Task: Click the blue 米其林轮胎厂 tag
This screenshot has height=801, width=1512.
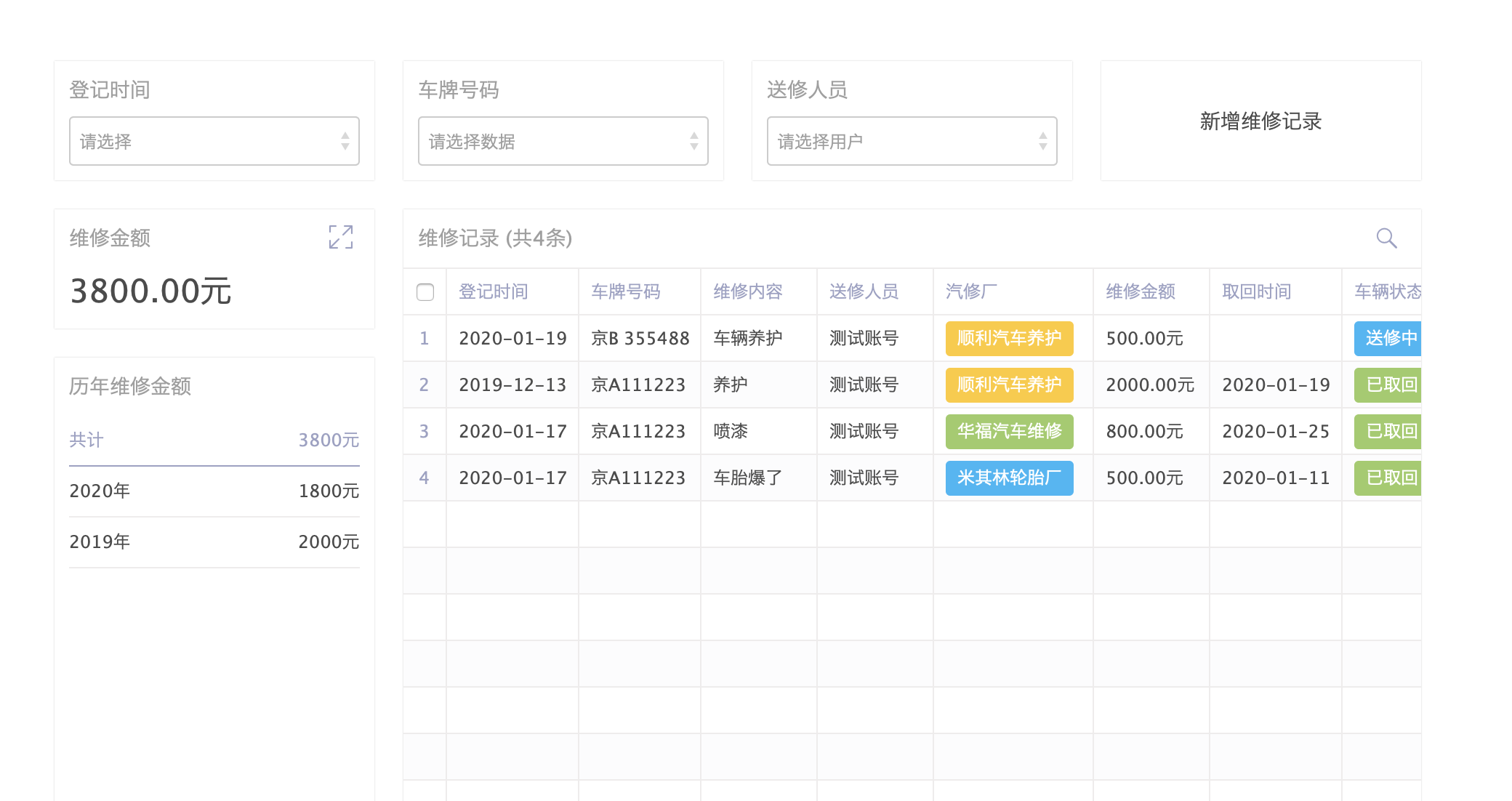Action: pos(1009,478)
